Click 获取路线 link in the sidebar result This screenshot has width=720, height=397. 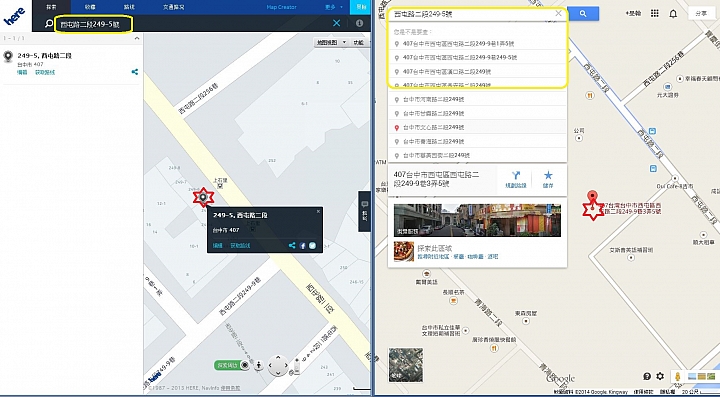coord(45,73)
